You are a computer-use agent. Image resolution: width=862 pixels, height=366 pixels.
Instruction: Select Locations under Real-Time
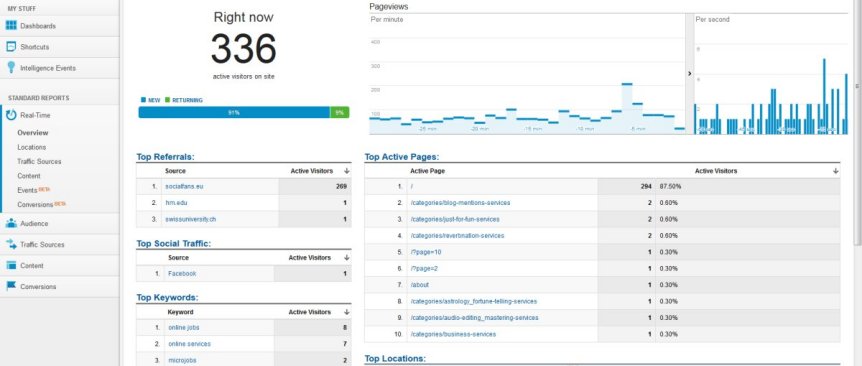tap(31, 147)
